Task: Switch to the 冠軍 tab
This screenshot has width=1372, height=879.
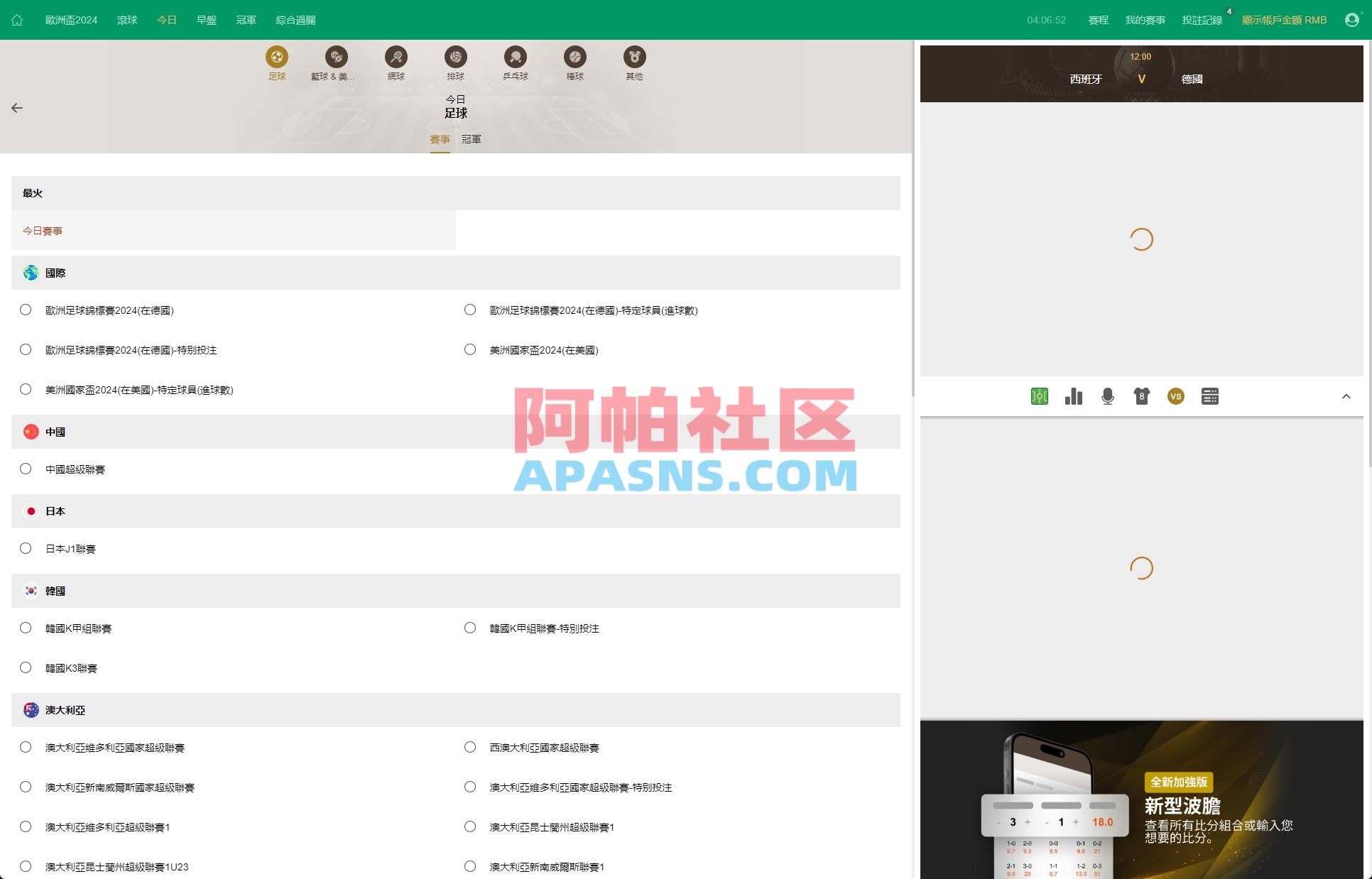Action: coord(471,140)
